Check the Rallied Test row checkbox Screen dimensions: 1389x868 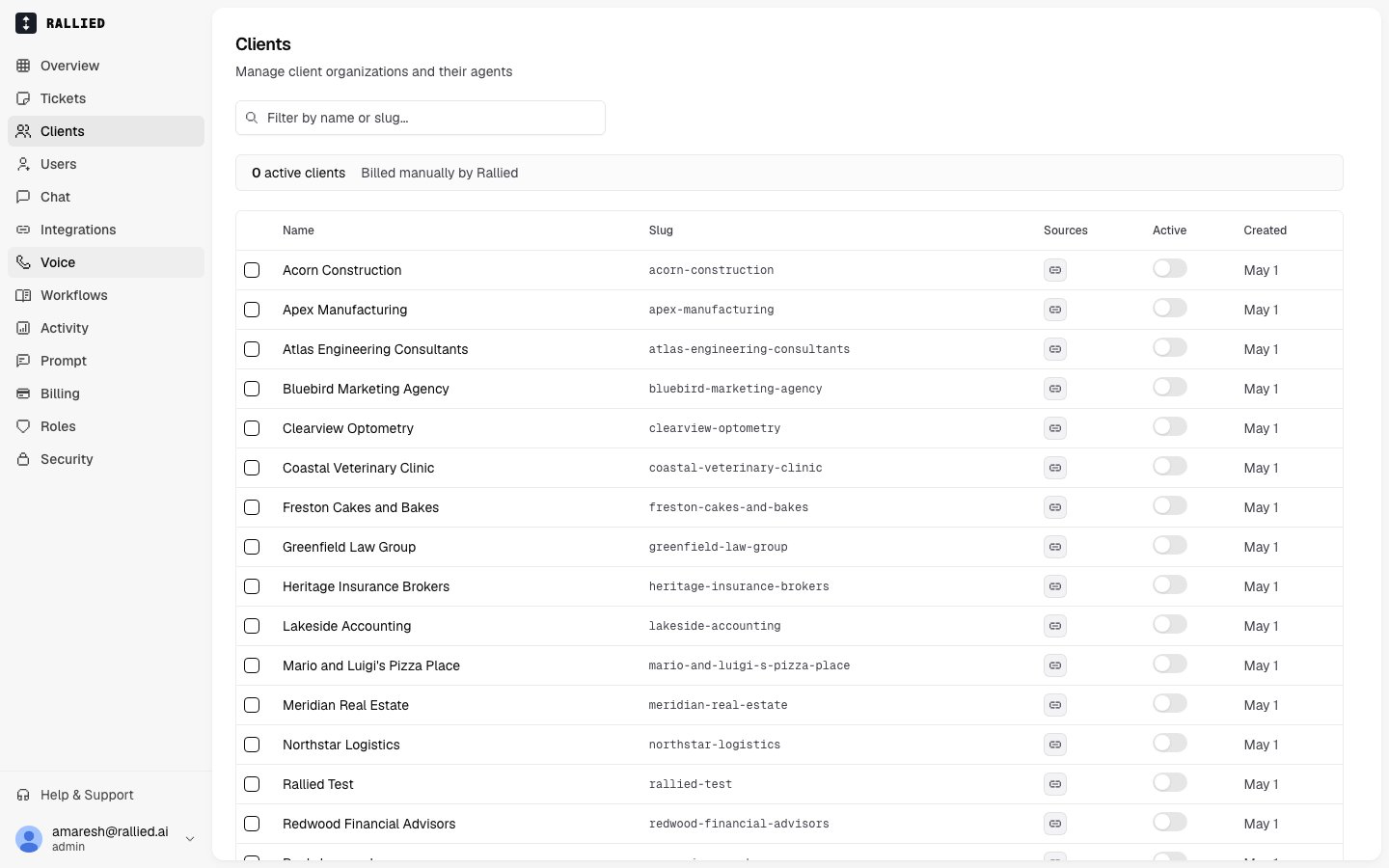pos(252,784)
